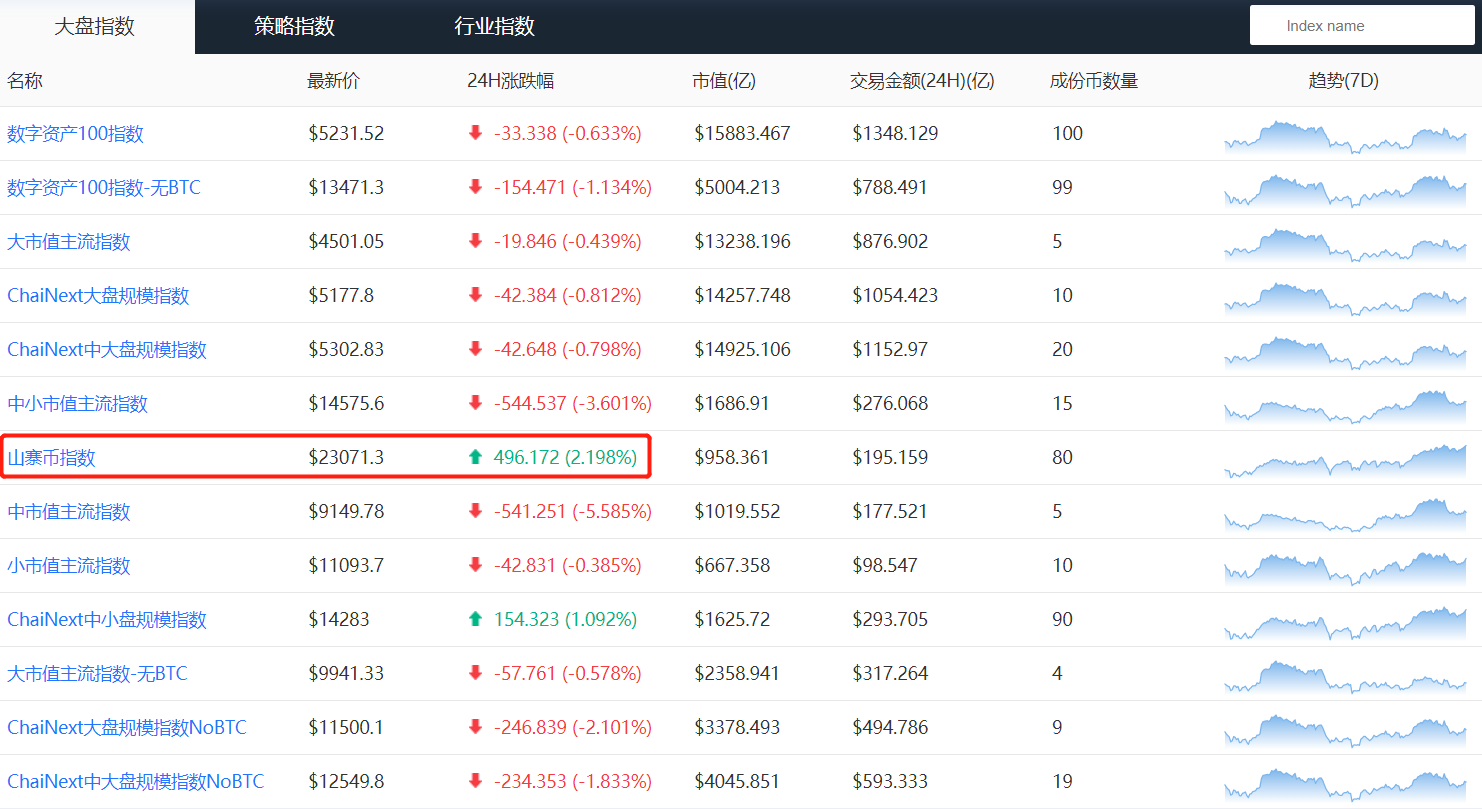Open the ChaiNext中小盘规模指数 link
This screenshot has height=809, width=1482.
[x=107, y=620]
